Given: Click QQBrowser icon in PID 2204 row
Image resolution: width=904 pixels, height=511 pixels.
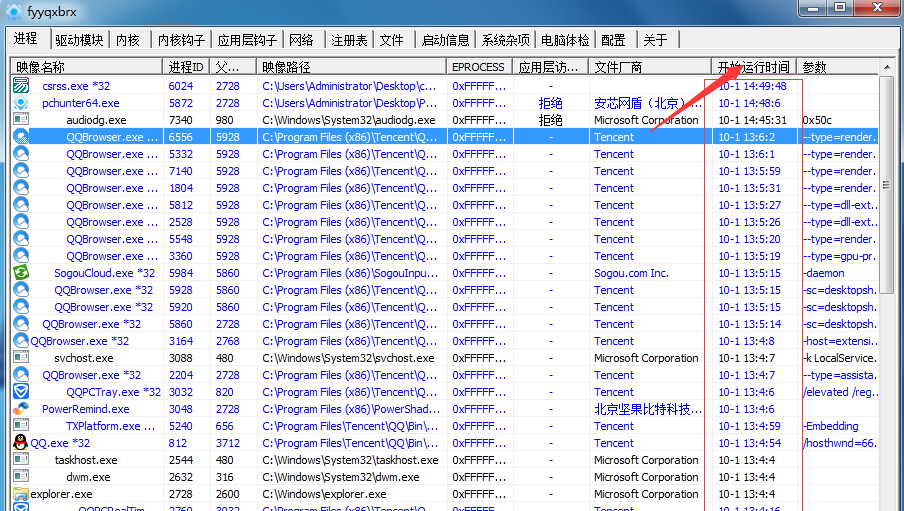Looking at the screenshot, I should point(21,375).
